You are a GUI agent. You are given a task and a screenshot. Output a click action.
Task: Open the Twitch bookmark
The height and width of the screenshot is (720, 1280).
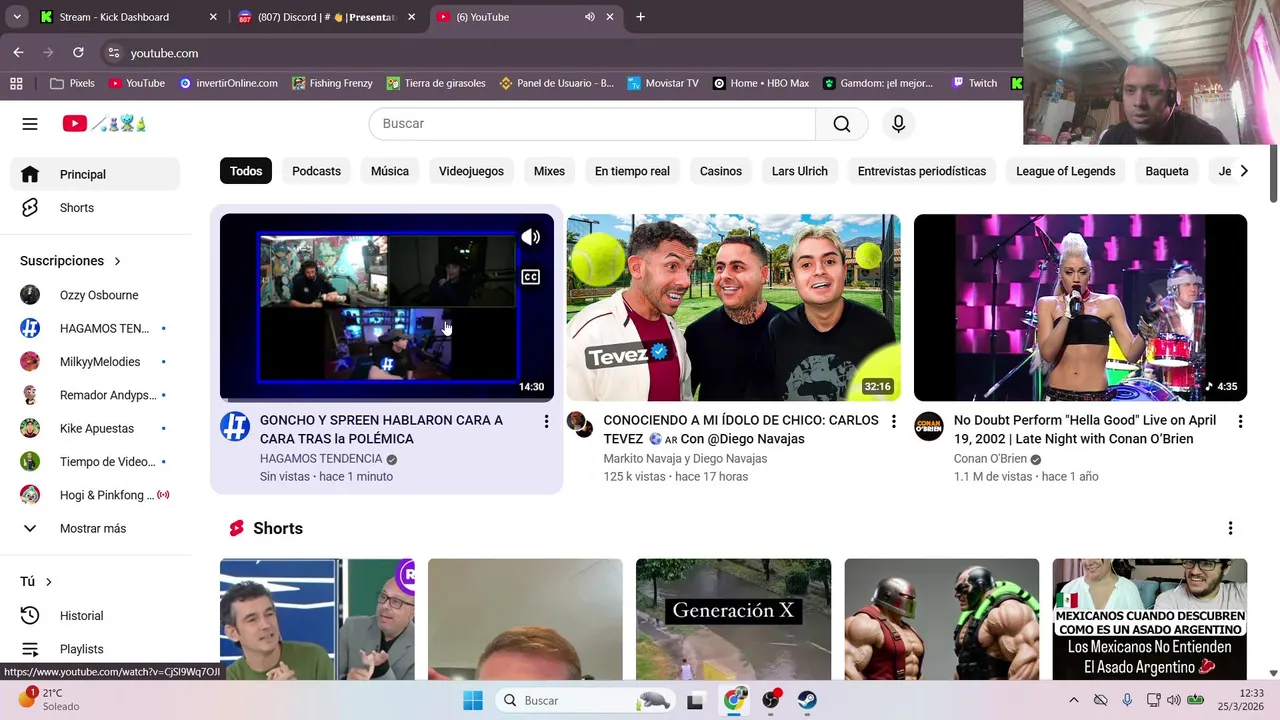pyautogui.click(x=974, y=83)
